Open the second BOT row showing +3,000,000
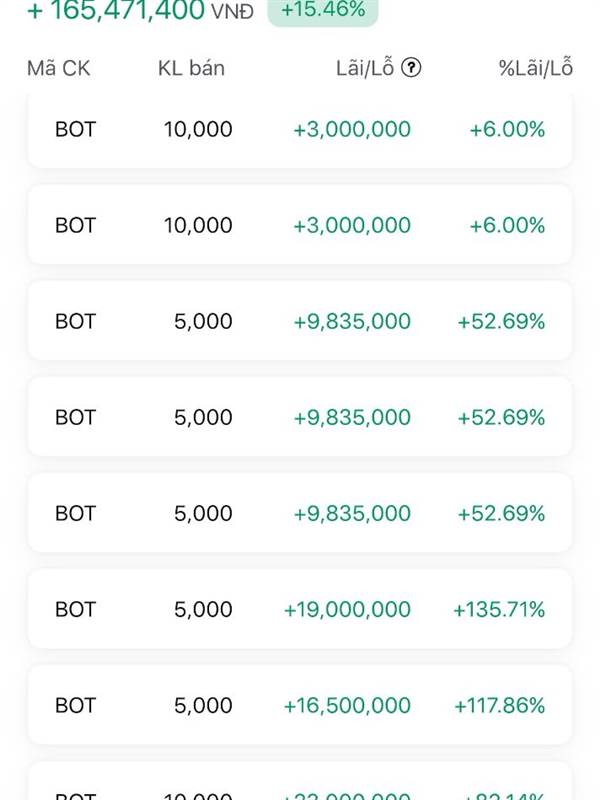 tap(300, 225)
